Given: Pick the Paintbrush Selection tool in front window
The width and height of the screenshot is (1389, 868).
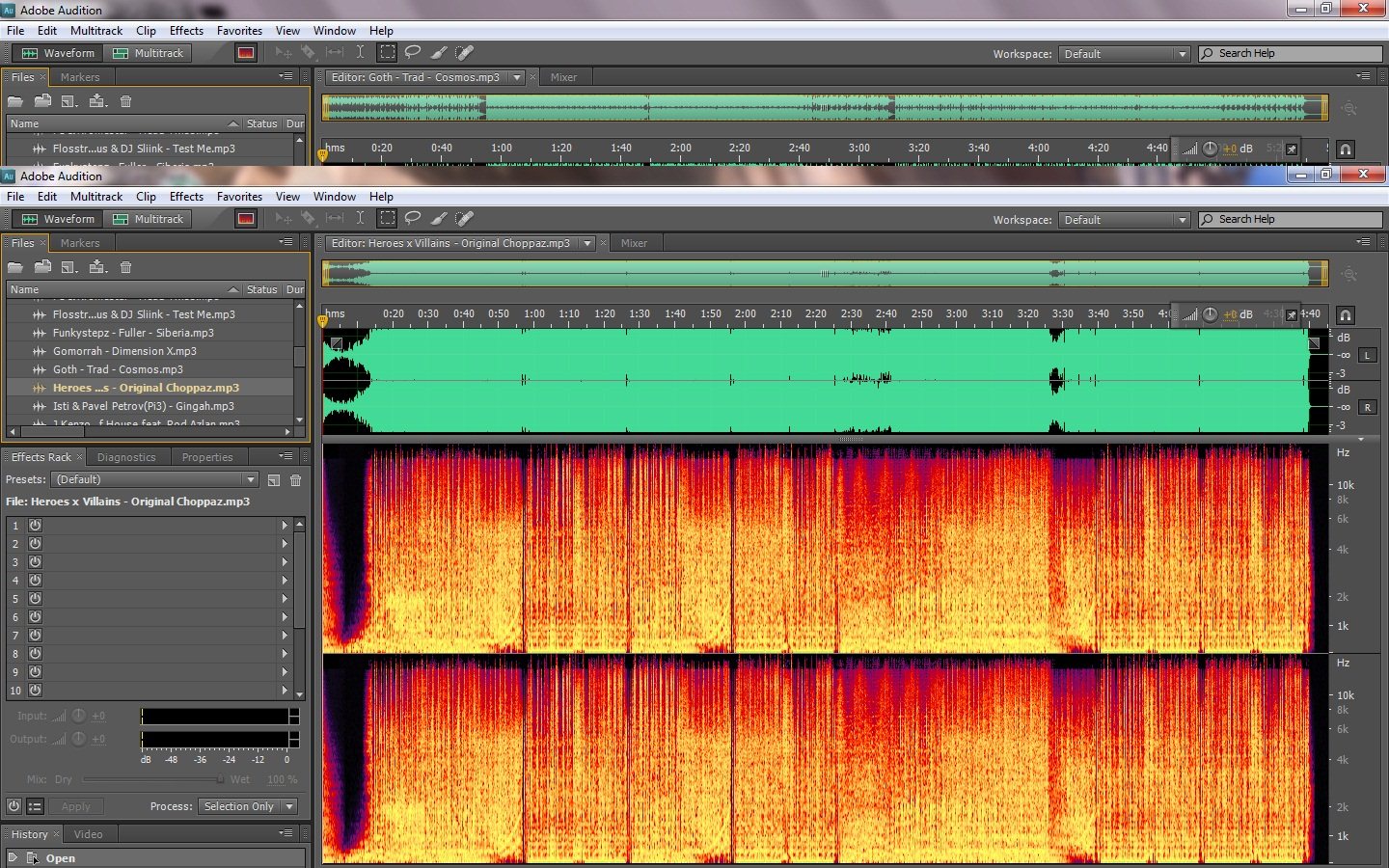Looking at the screenshot, I should 439,219.
